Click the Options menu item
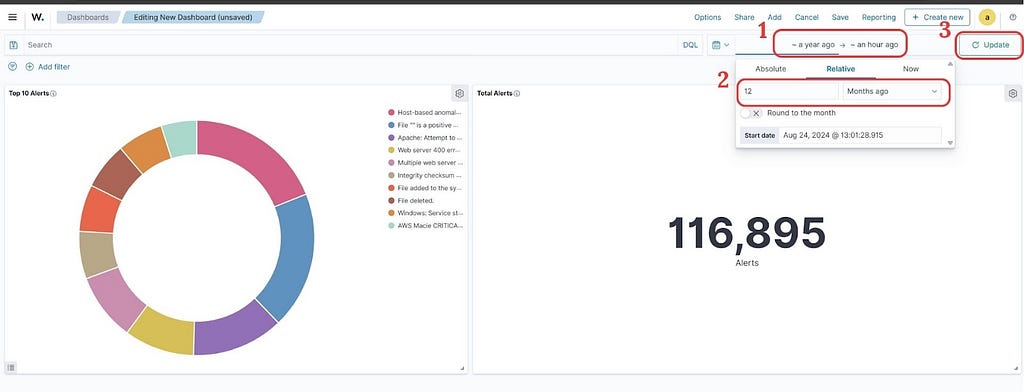 click(707, 18)
